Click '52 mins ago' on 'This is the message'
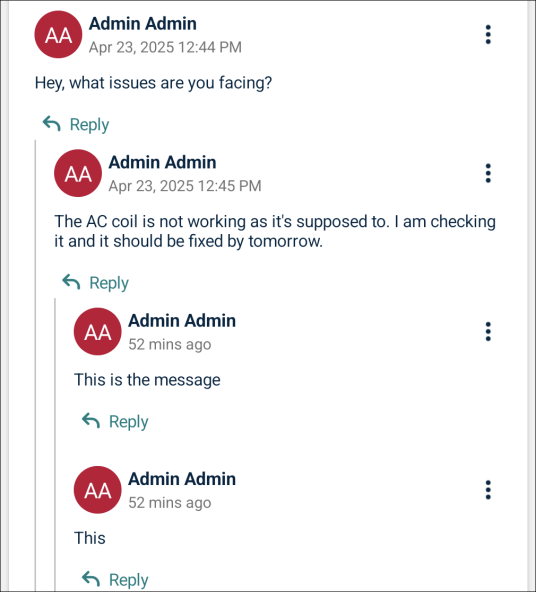Screen dimensions: 536x592 (169, 344)
